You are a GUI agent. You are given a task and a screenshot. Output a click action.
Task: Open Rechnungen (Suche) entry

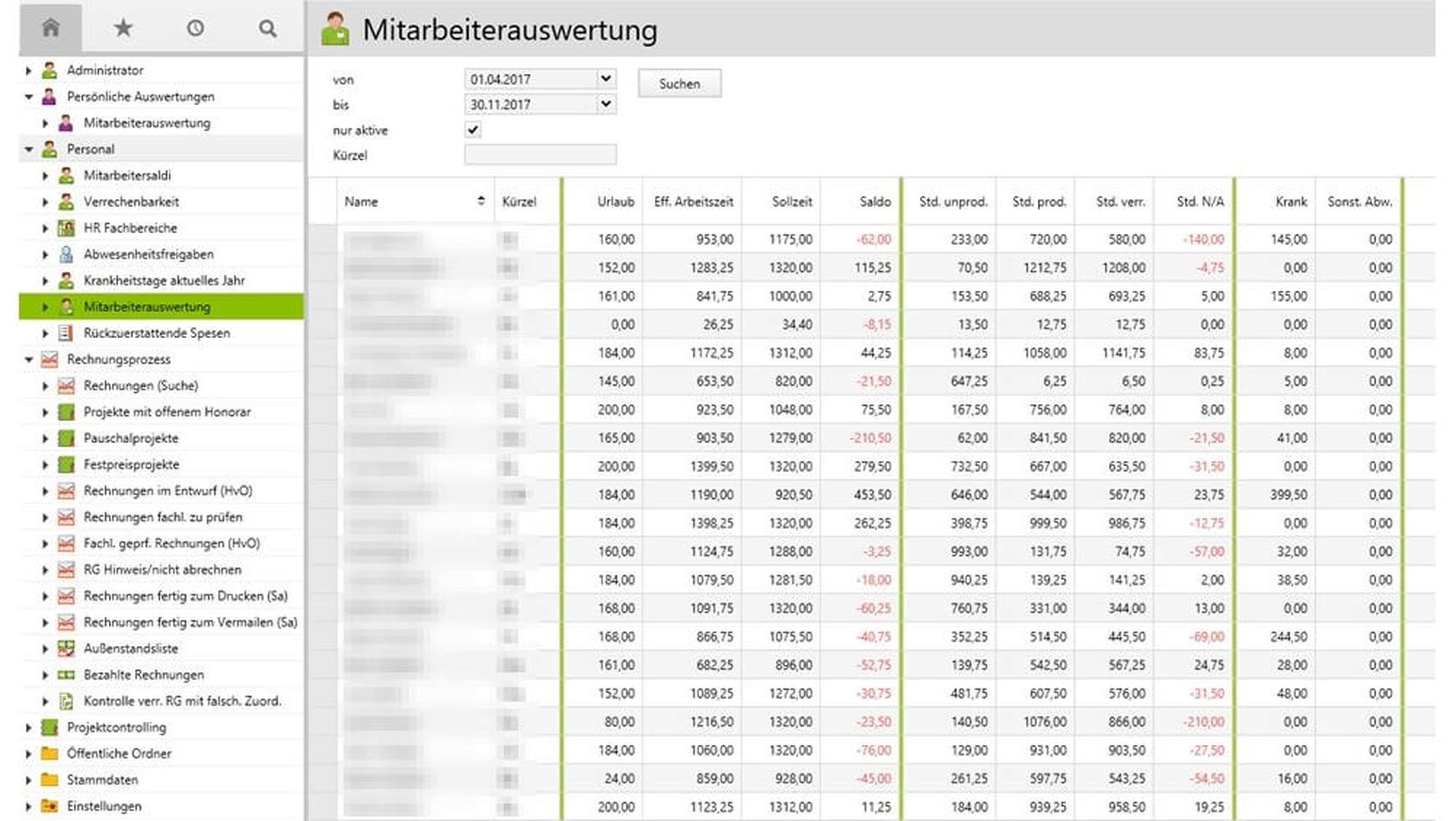[x=141, y=385]
